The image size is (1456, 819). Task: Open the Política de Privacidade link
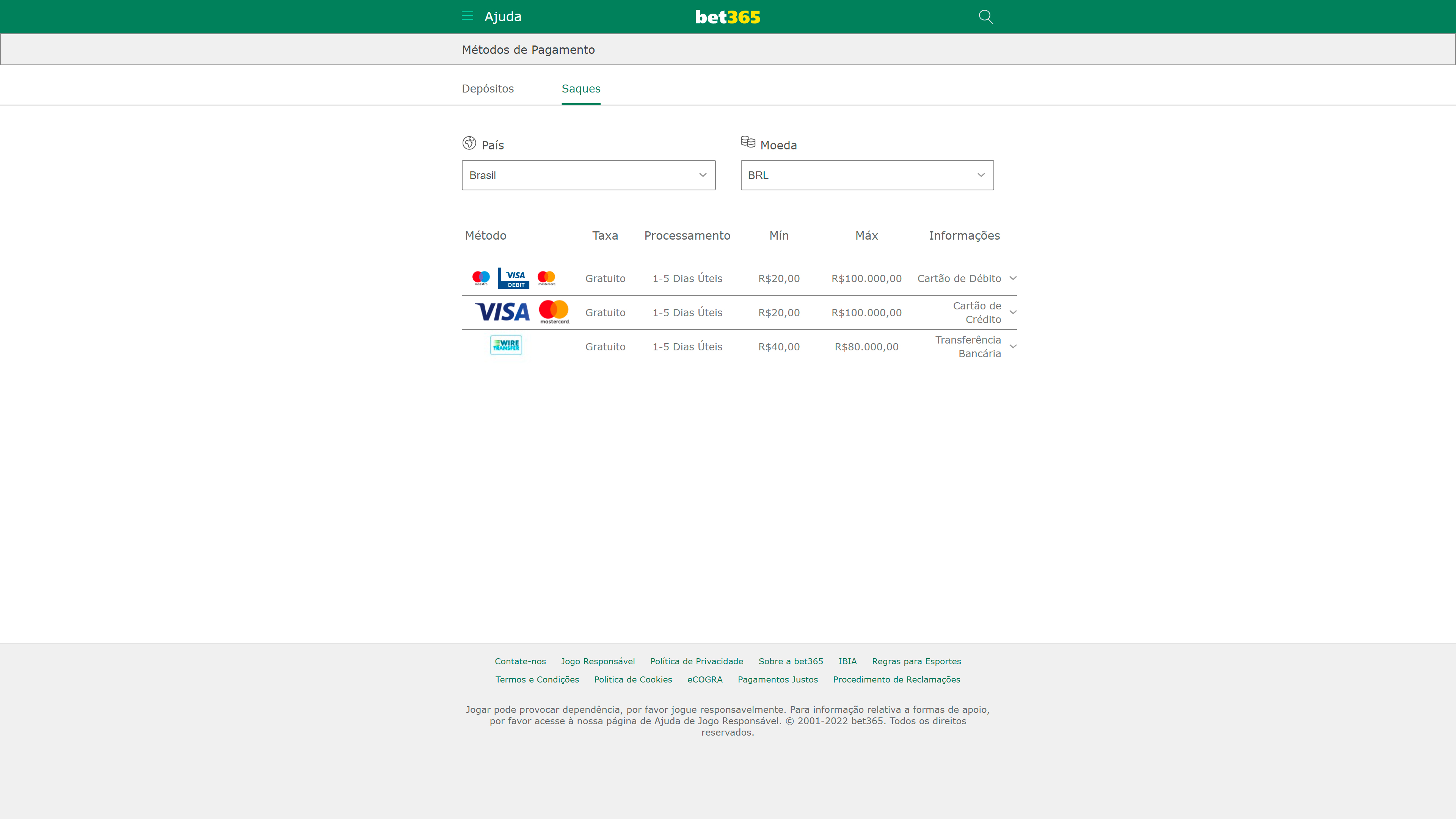click(x=697, y=661)
